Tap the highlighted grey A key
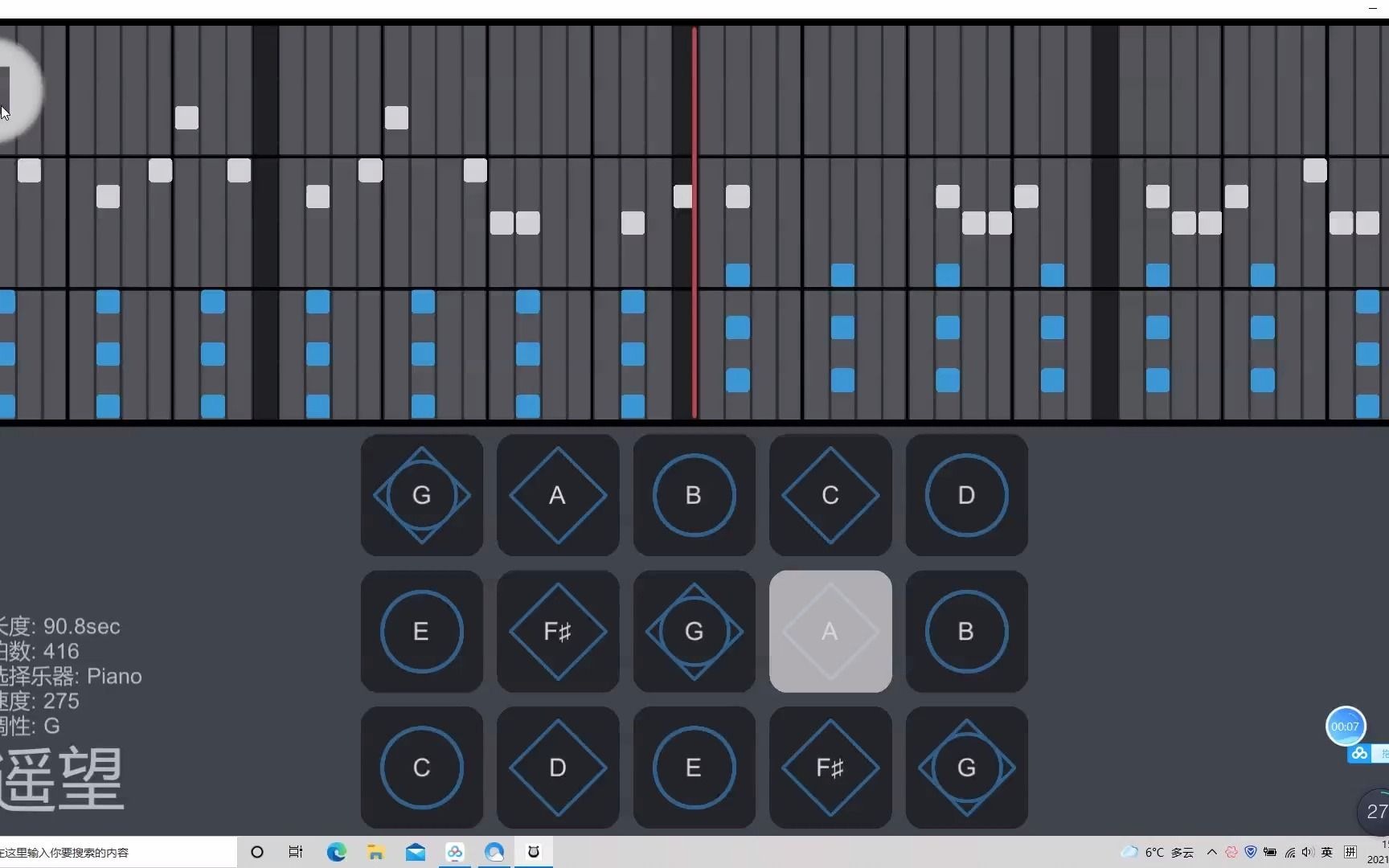Viewport: 1389px width, 868px height. click(x=830, y=632)
